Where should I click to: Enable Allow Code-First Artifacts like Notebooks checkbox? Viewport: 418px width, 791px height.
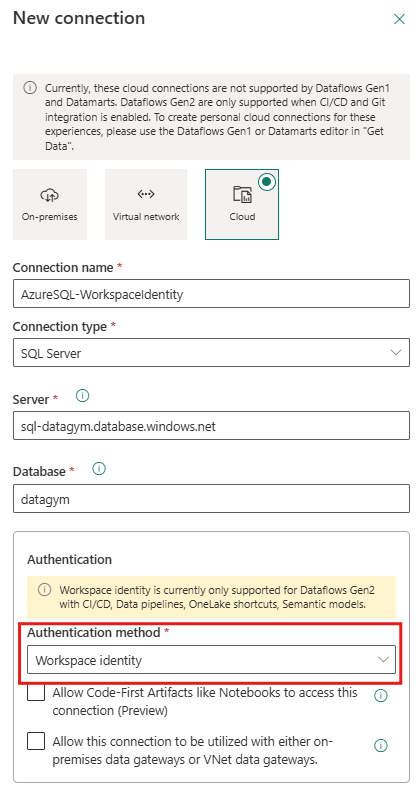coord(36,693)
